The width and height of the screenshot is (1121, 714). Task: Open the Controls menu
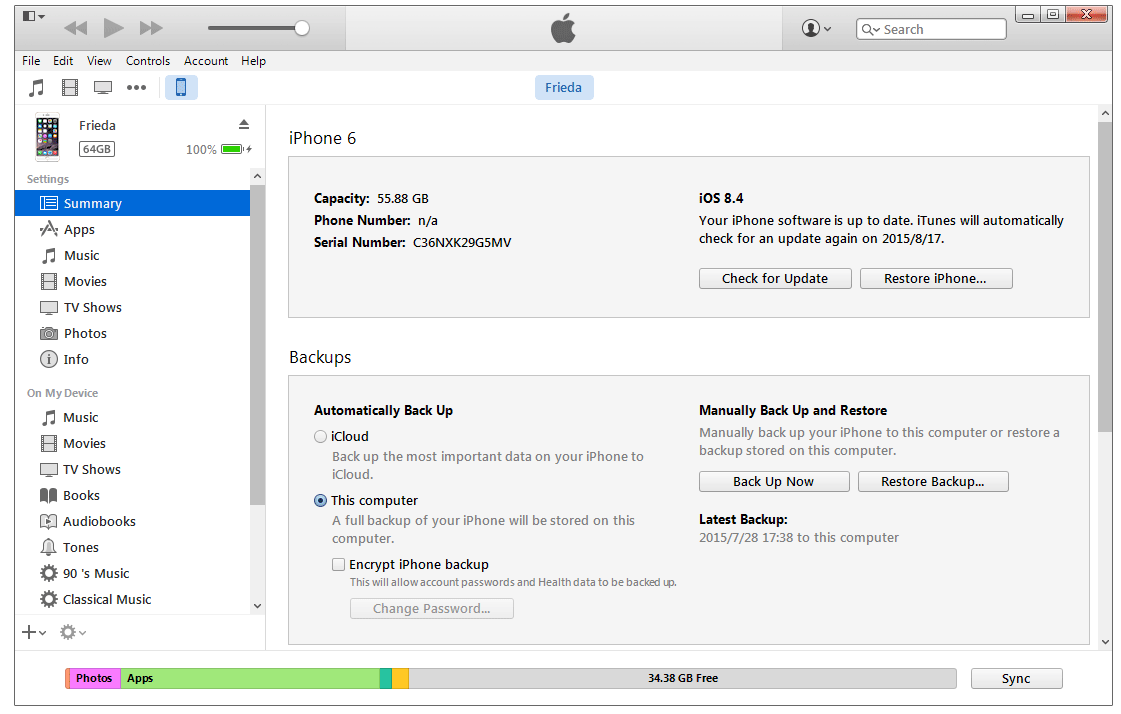(x=148, y=61)
